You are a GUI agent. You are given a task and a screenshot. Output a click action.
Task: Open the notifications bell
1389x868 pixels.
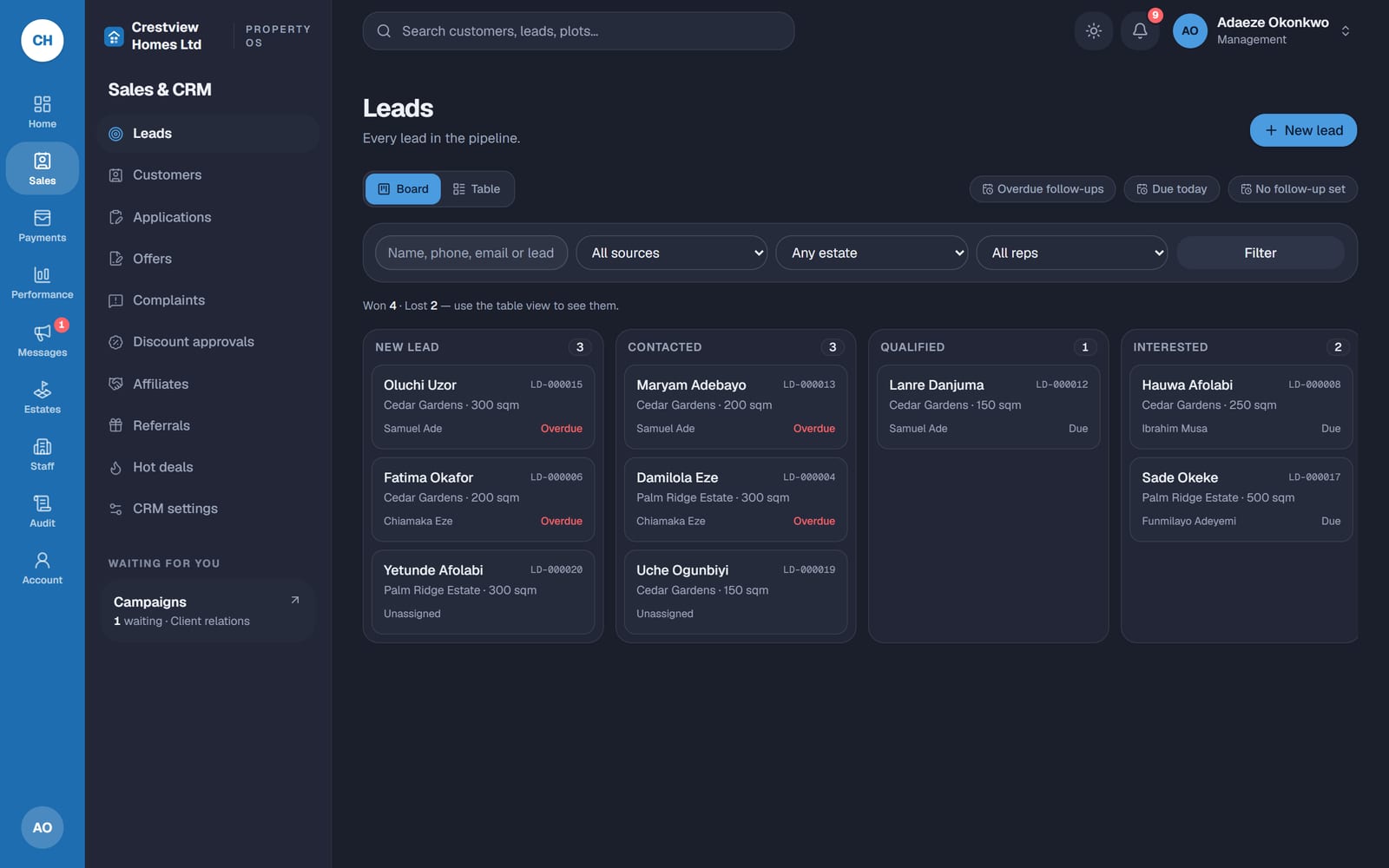point(1140,31)
